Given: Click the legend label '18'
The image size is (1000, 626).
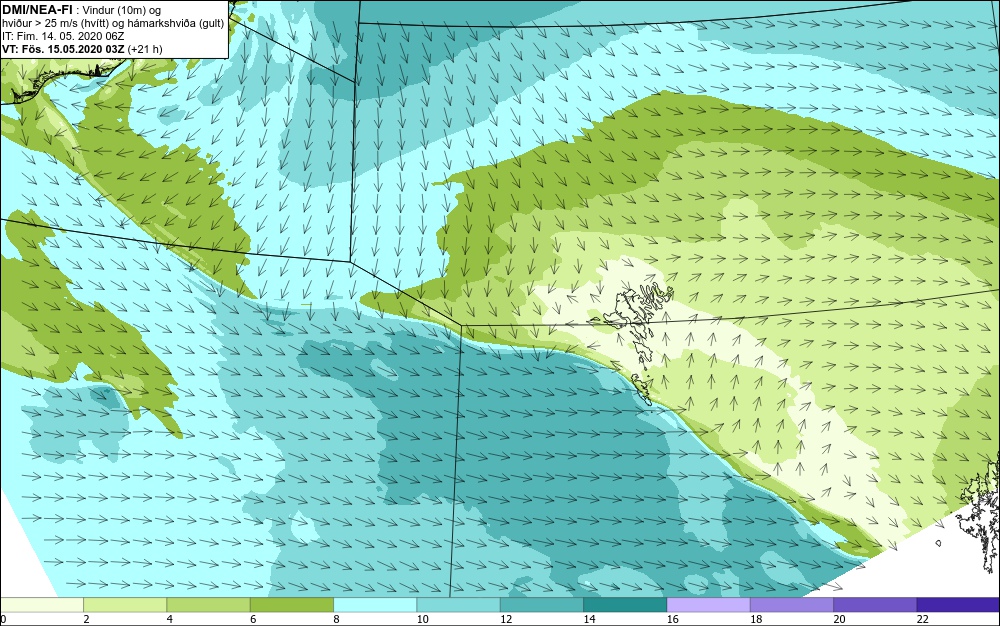Looking at the screenshot, I should pyautogui.click(x=756, y=619).
